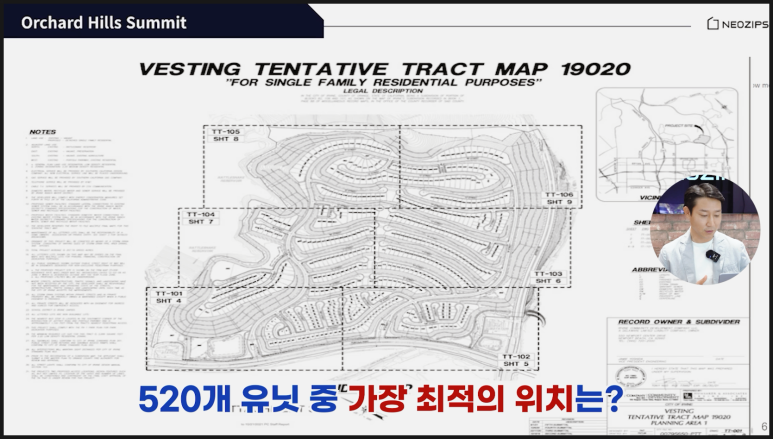Viewport: 773px width, 439px height.
Task: Click the 'NOTES' heading on the left
Action: (42, 132)
